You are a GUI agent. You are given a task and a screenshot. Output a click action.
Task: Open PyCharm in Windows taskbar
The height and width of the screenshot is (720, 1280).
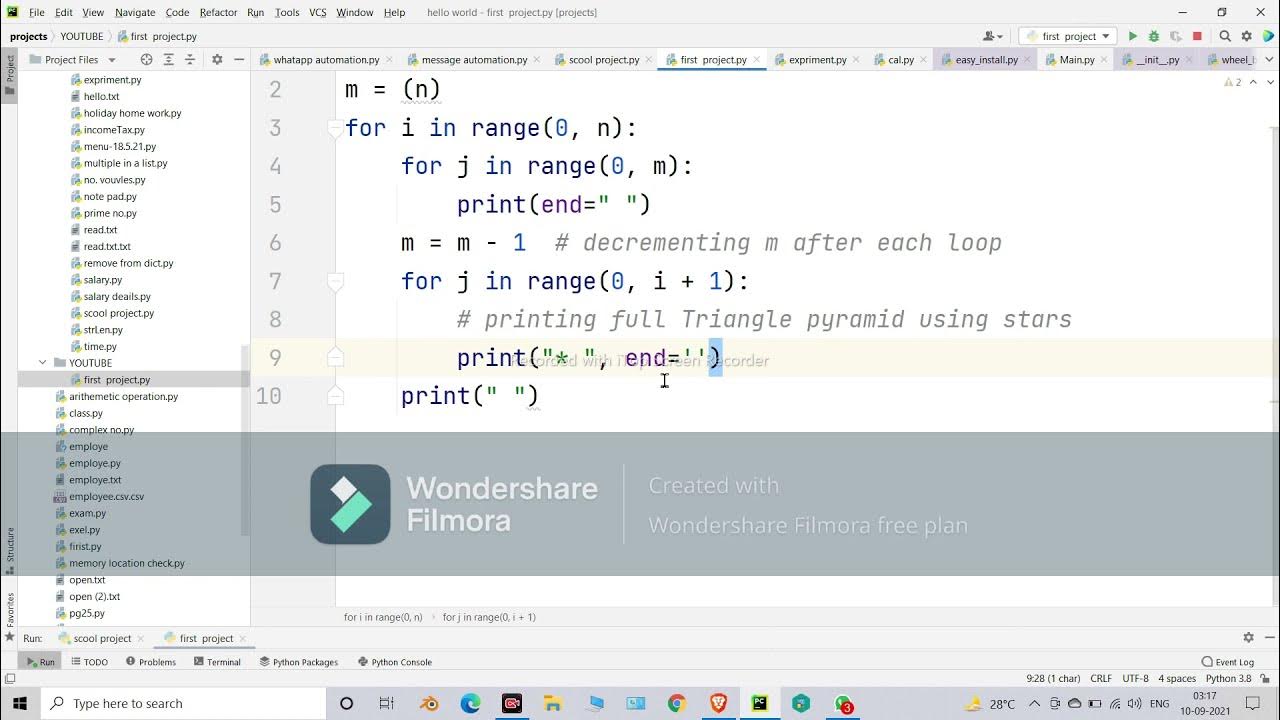pyautogui.click(x=759, y=704)
